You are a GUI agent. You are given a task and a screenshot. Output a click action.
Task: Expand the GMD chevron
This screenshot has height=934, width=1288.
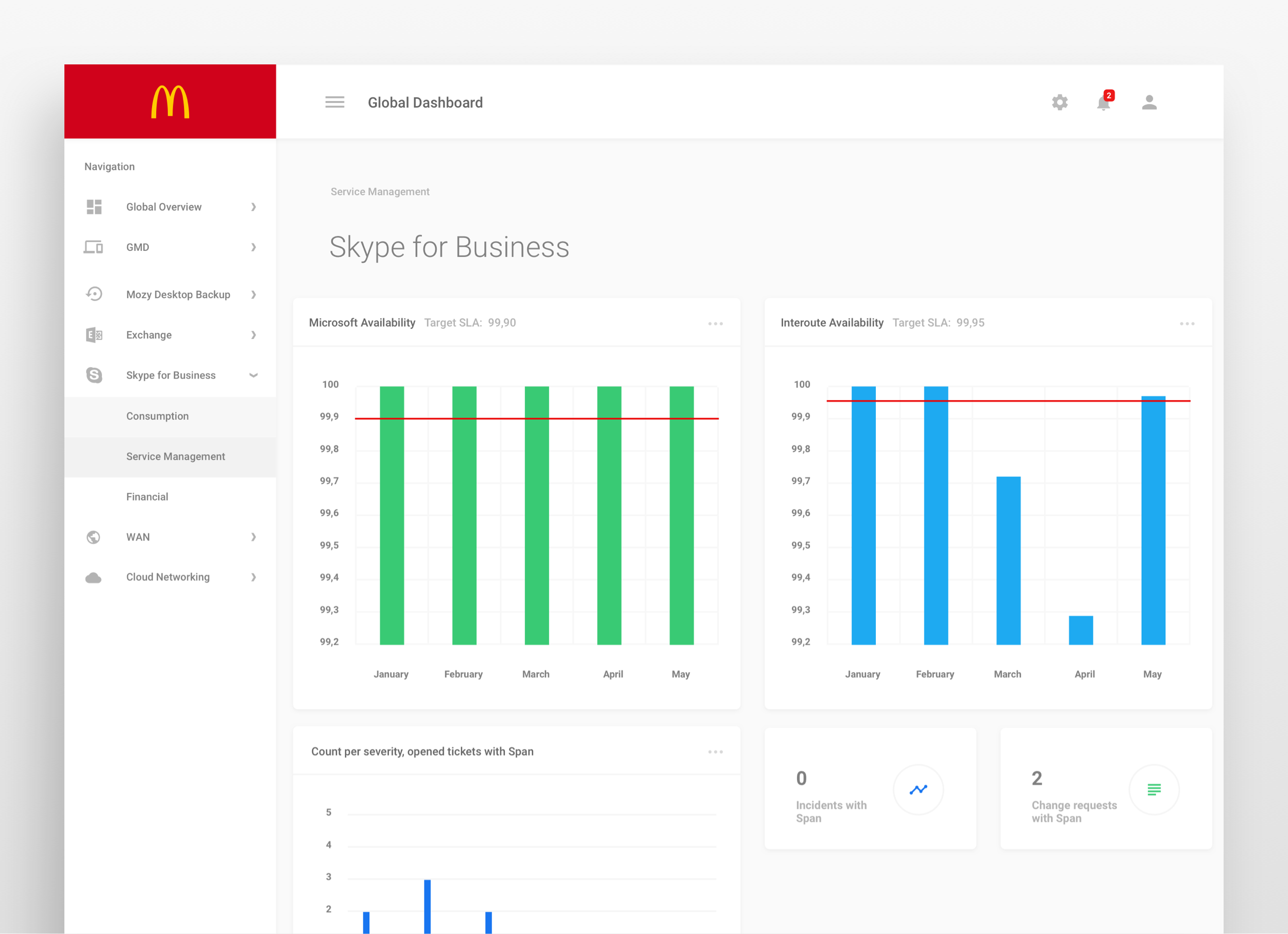[x=253, y=247]
